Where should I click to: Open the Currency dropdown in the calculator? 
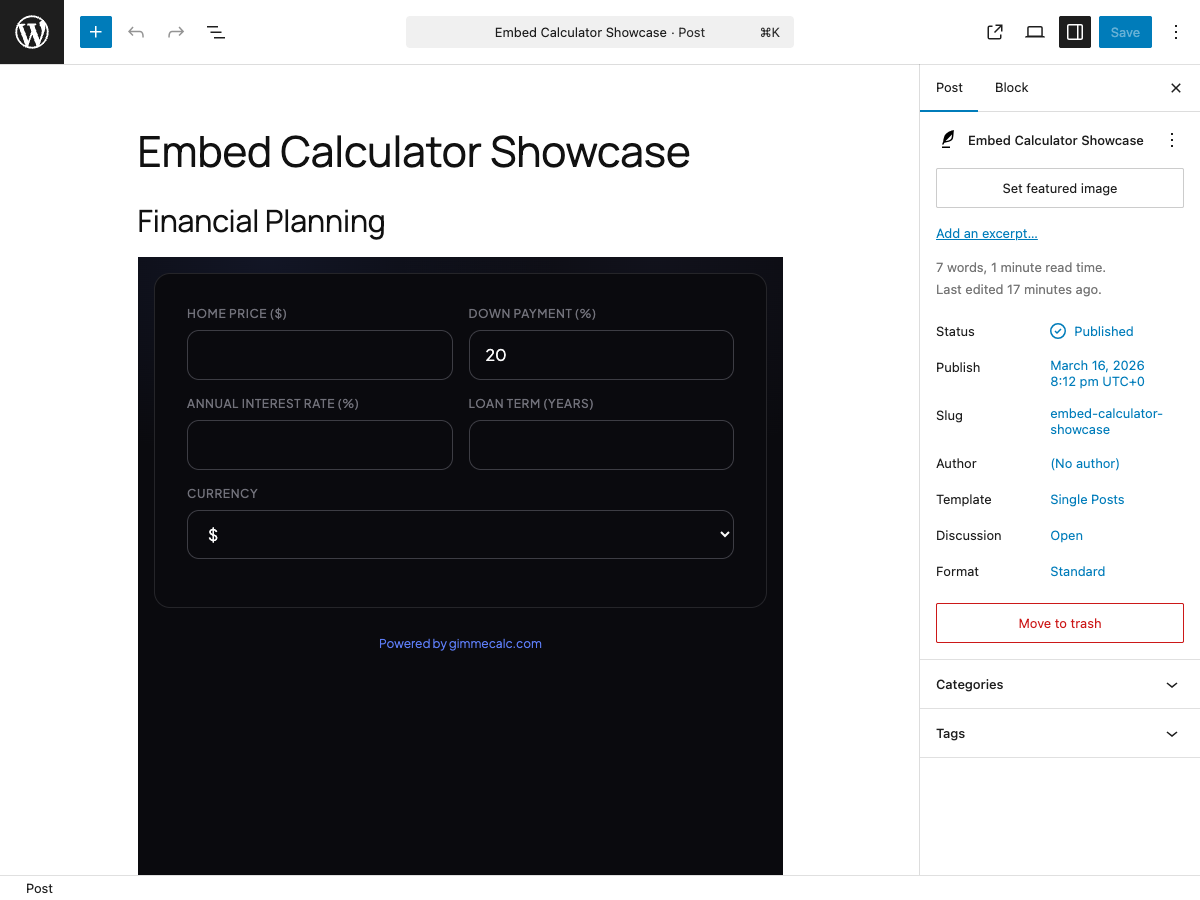tap(460, 534)
